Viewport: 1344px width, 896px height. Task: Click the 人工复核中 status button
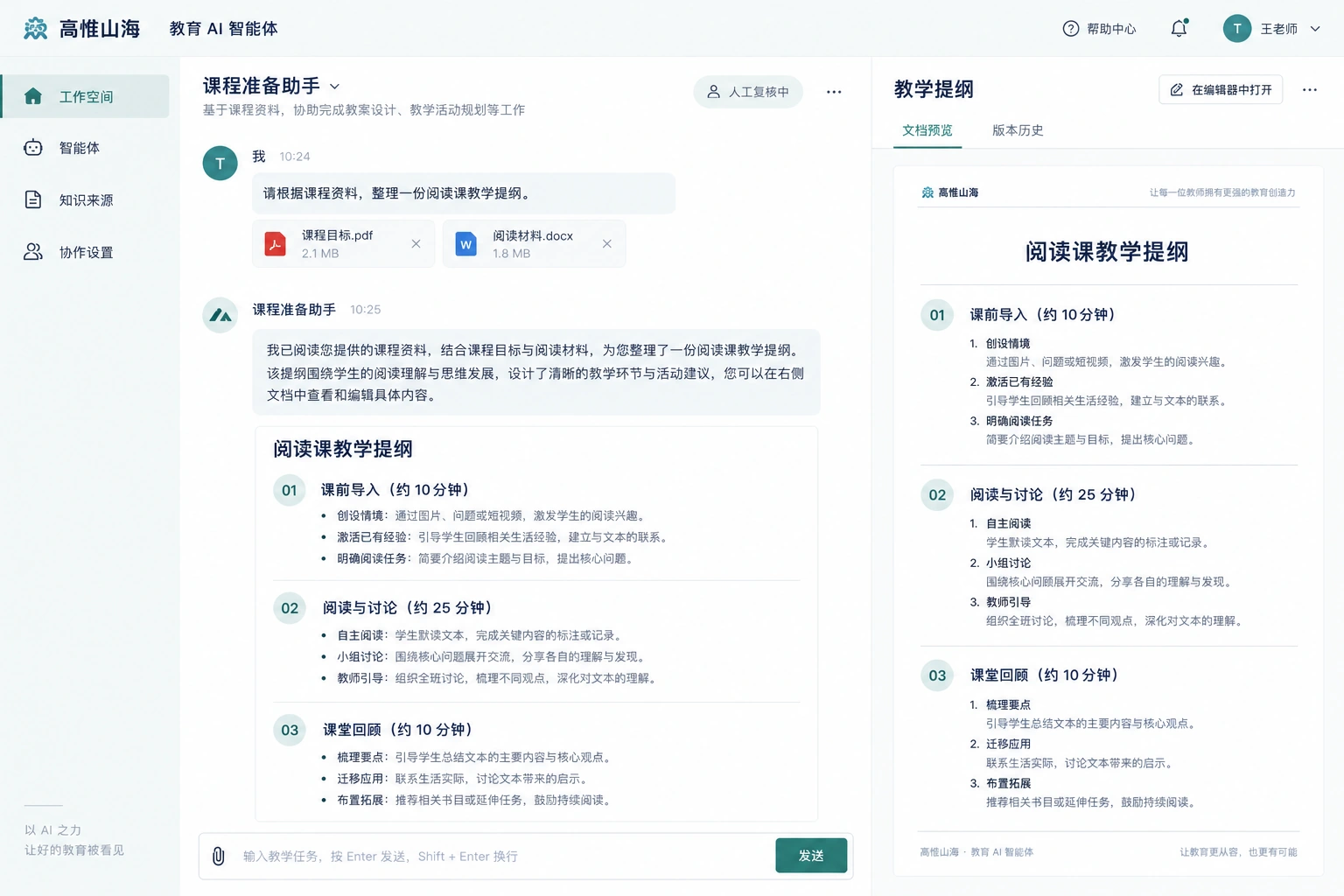[x=748, y=92]
